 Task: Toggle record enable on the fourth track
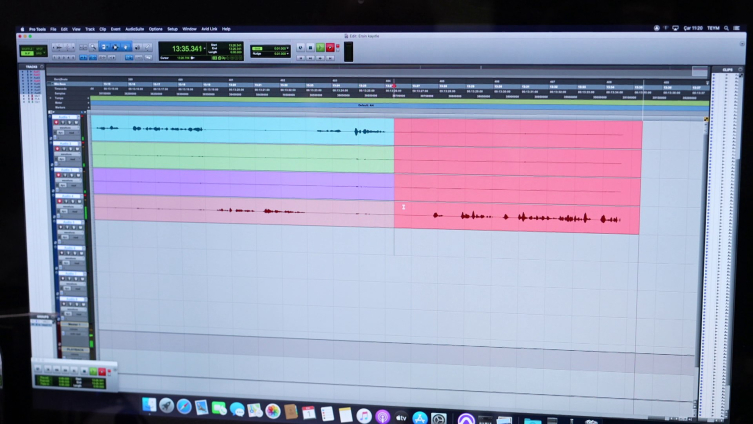coord(59,203)
